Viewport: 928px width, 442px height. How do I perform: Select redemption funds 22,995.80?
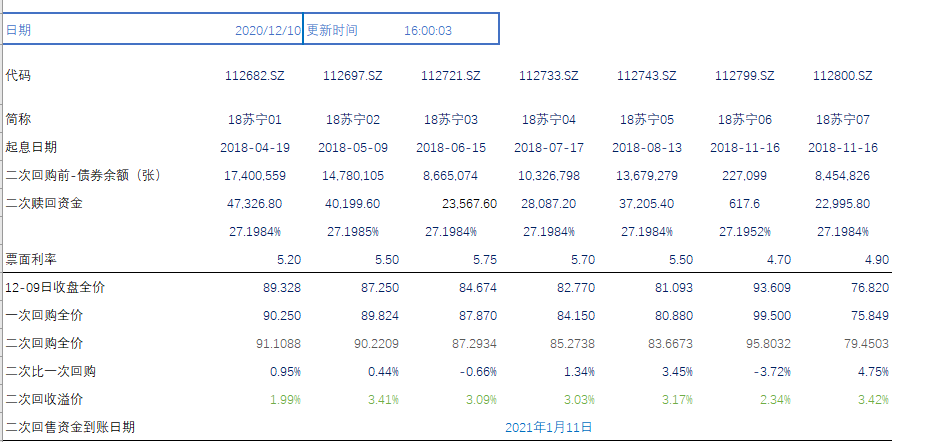pyautogui.click(x=842, y=204)
